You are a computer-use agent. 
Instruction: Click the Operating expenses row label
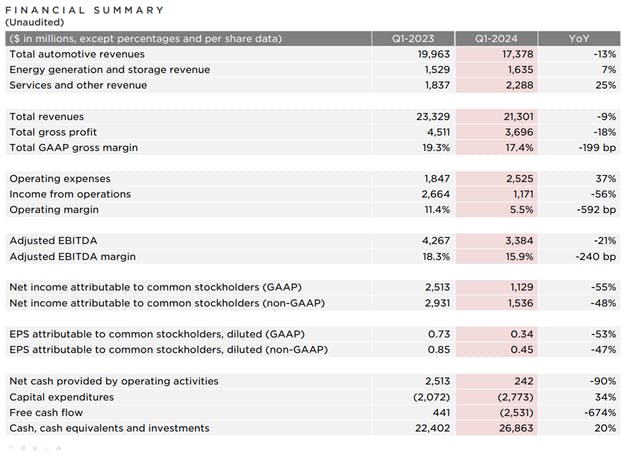[x=59, y=178]
